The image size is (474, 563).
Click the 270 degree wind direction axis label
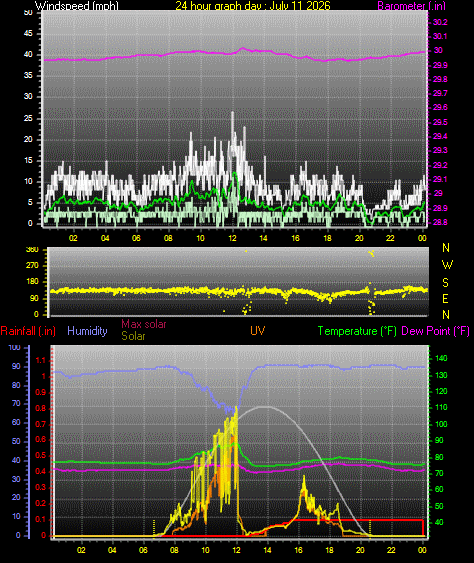tap(32, 265)
